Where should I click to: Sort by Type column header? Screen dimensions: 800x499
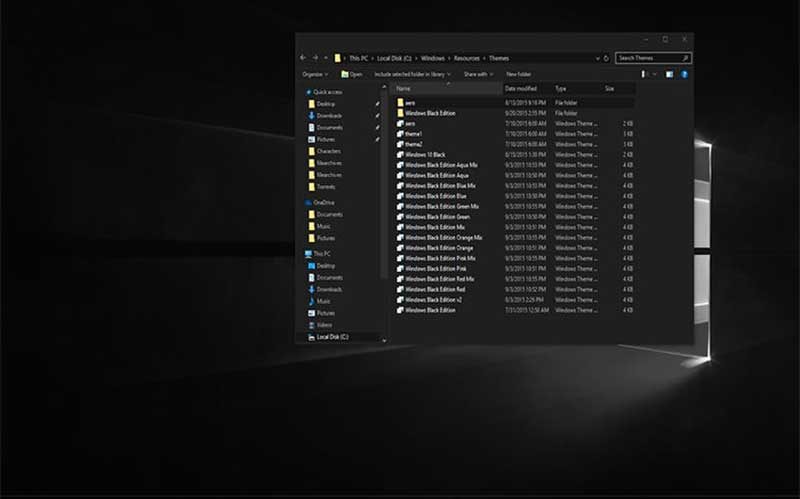(x=578, y=88)
